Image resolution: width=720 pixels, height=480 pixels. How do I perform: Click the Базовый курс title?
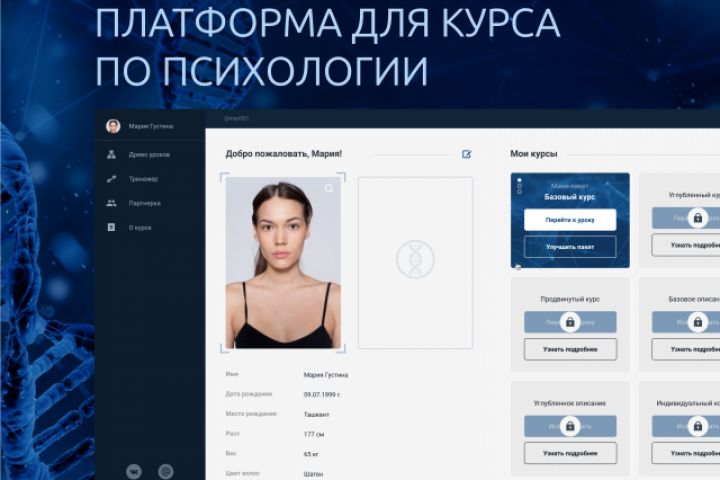570,197
